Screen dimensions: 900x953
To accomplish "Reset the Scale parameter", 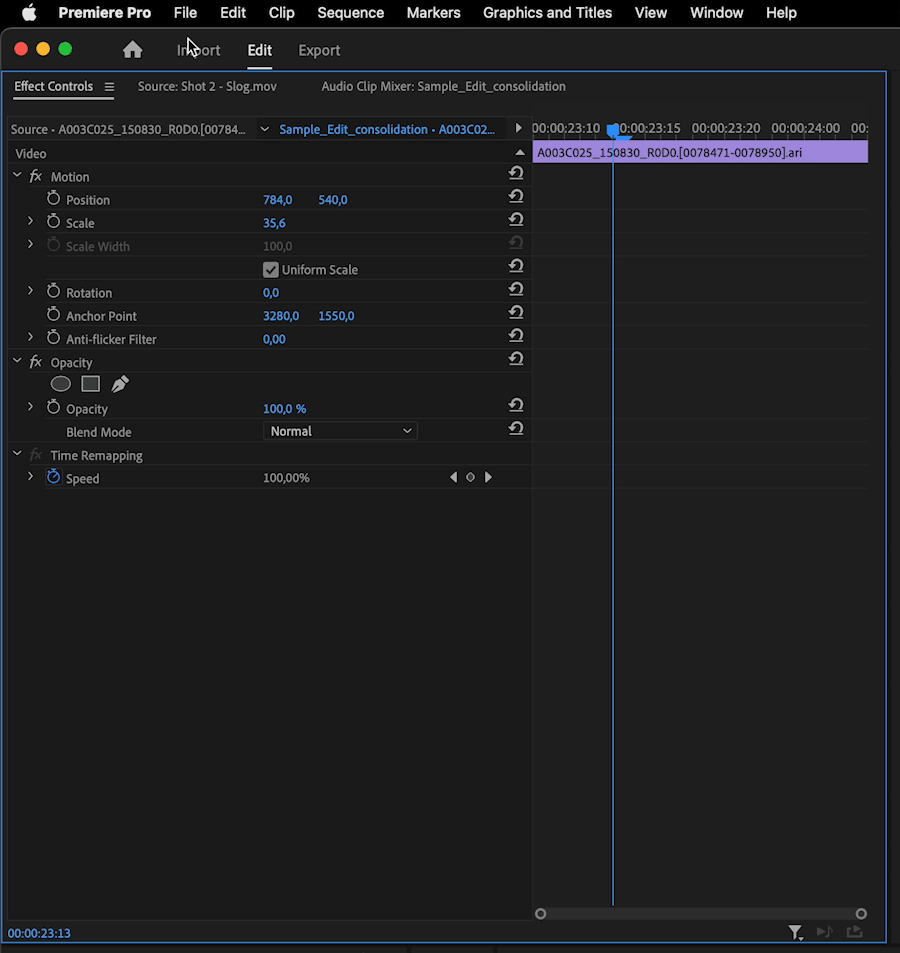I will [516, 219].
